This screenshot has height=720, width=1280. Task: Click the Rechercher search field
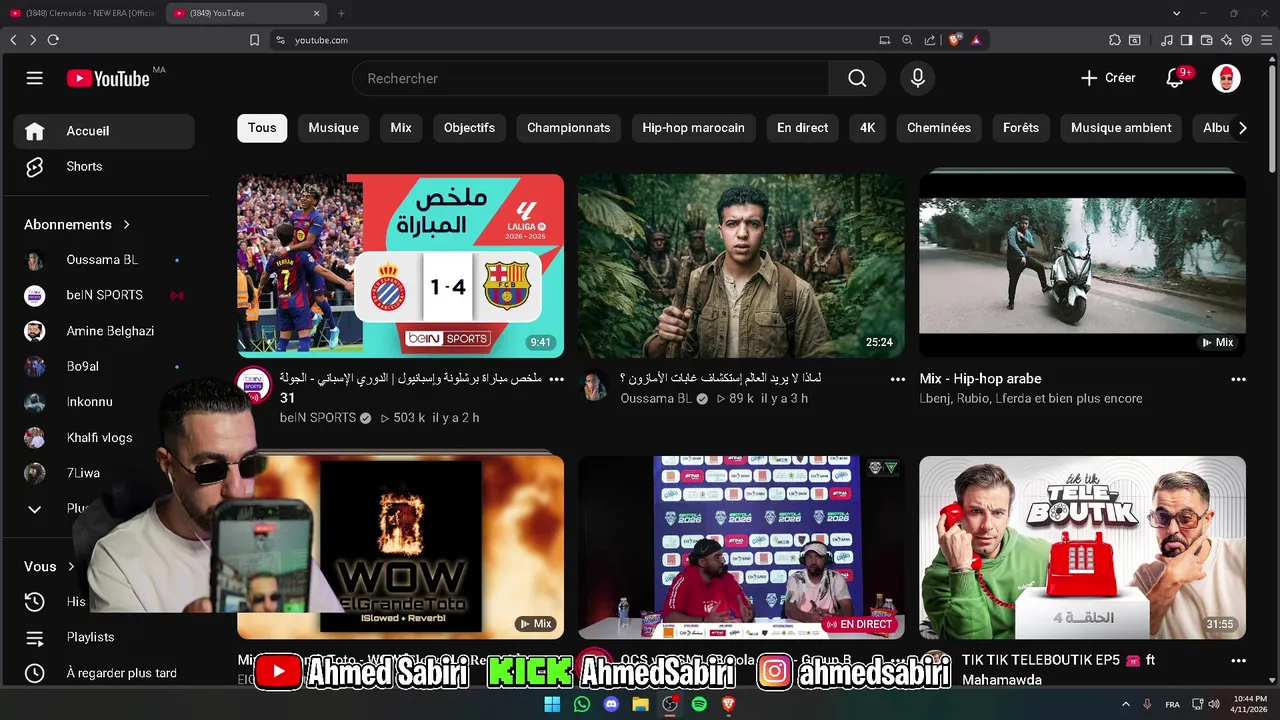pos(590,78)
